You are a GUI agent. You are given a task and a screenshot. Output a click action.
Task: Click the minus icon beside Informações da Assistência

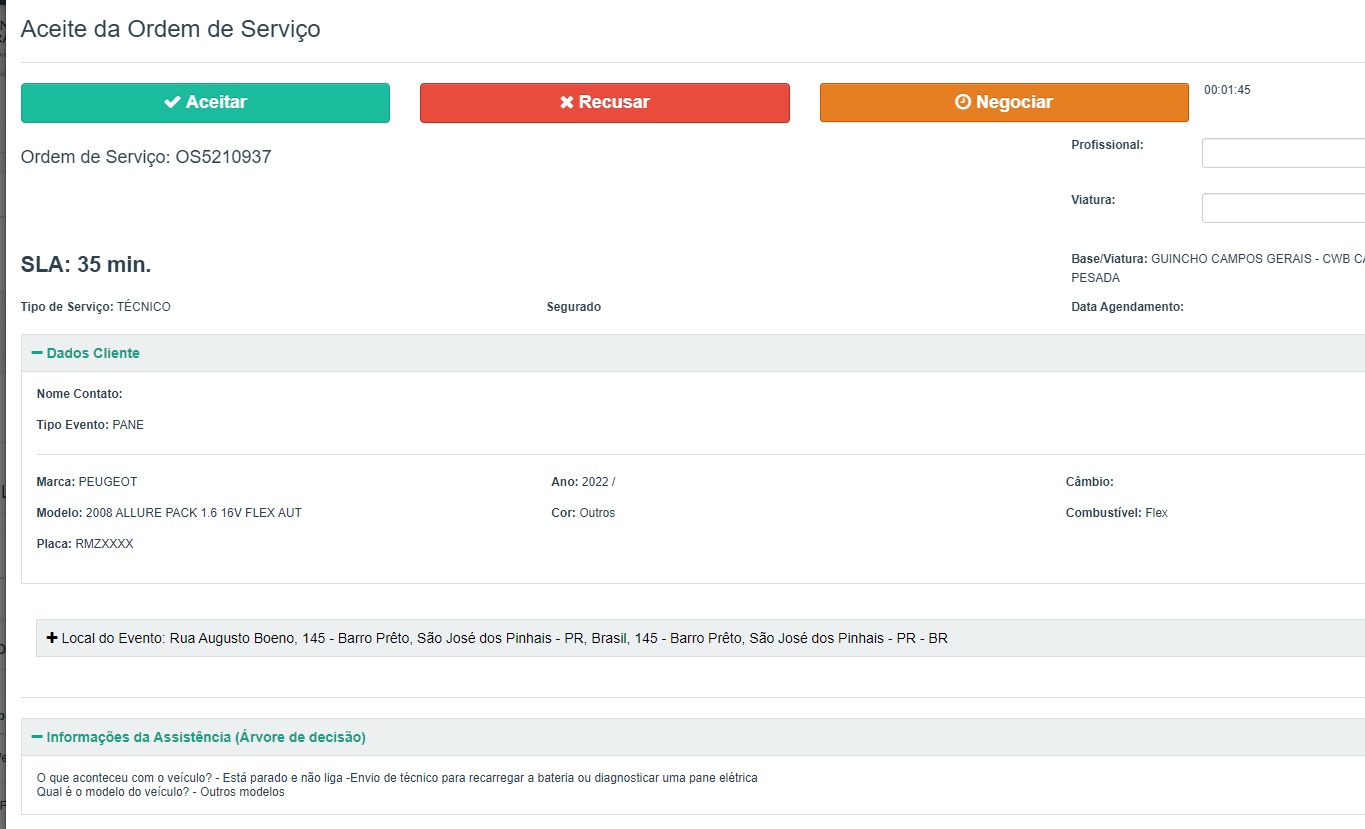pos(37,737)
